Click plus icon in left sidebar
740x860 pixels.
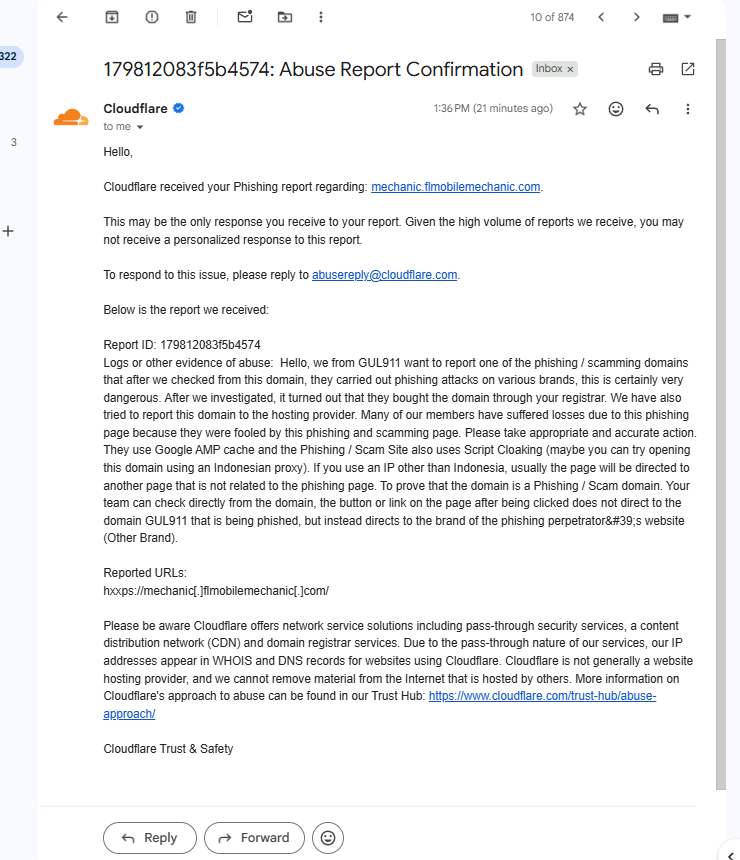pyautogui.click(x=8, y=231)
